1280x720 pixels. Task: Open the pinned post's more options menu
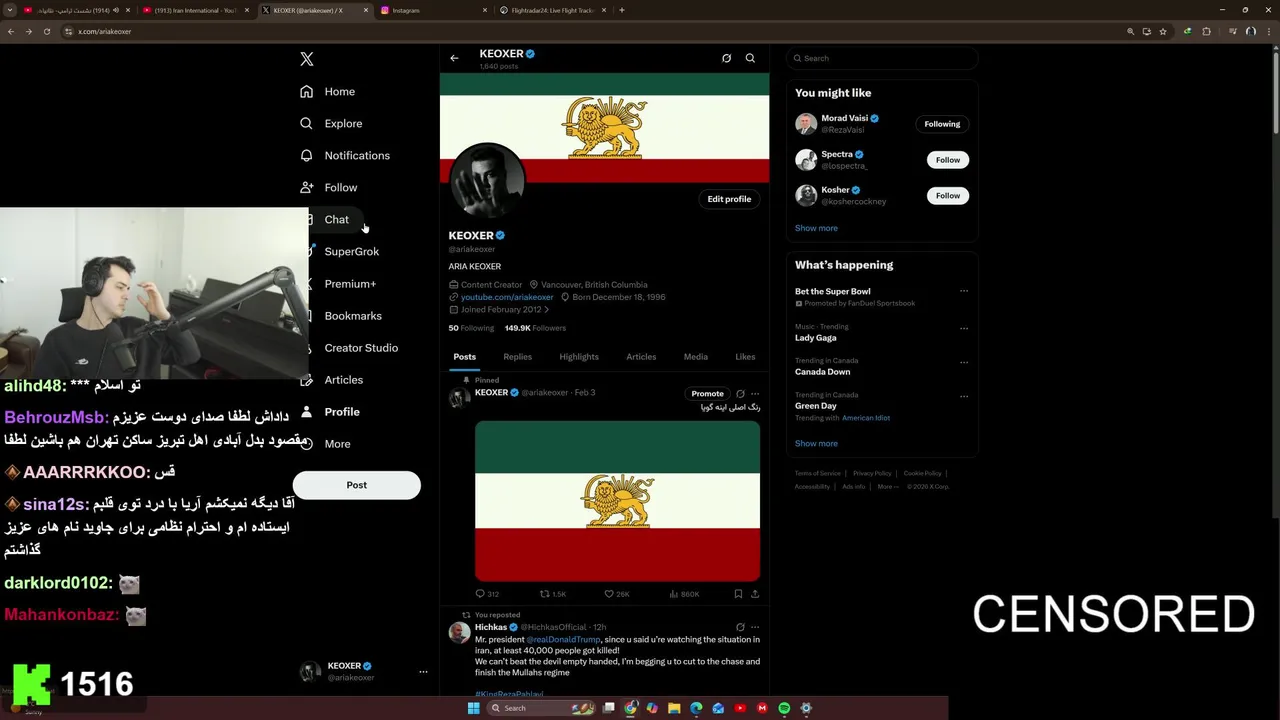[755, 394]
